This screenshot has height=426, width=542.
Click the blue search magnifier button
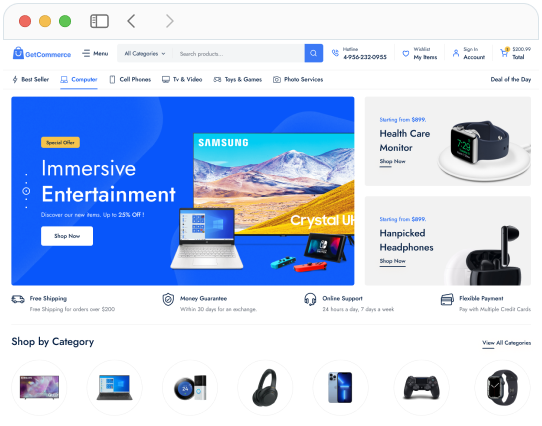point(314,53)
